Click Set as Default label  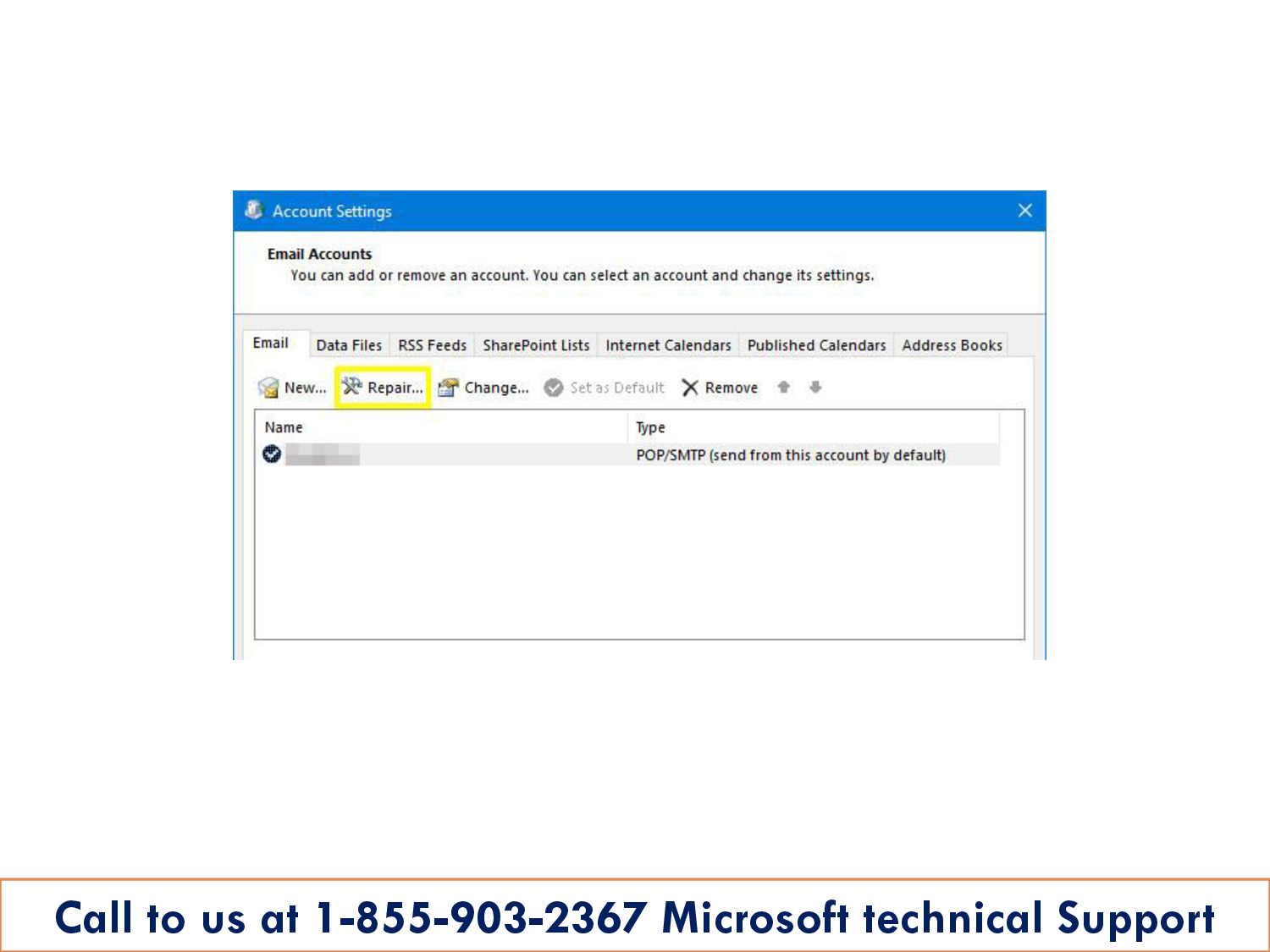(617, 388)
